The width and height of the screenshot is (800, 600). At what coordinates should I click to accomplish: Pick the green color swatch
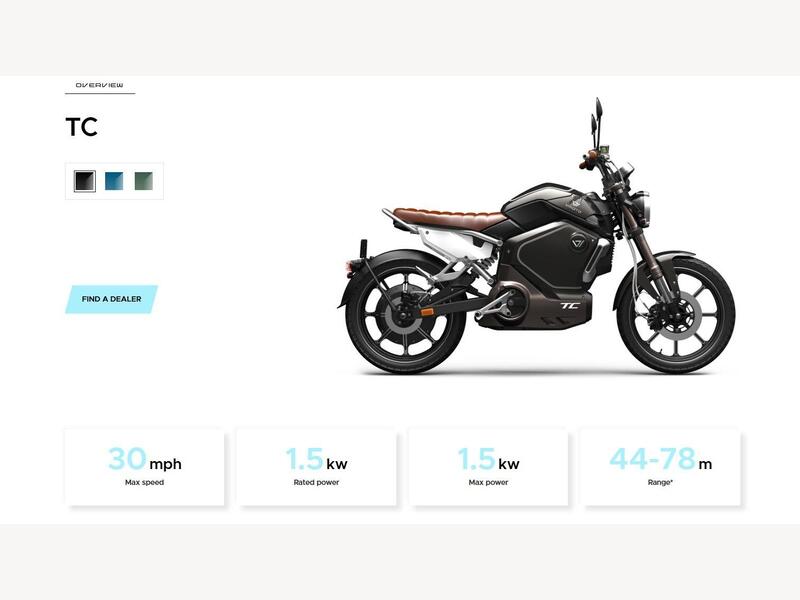(143, 181)
